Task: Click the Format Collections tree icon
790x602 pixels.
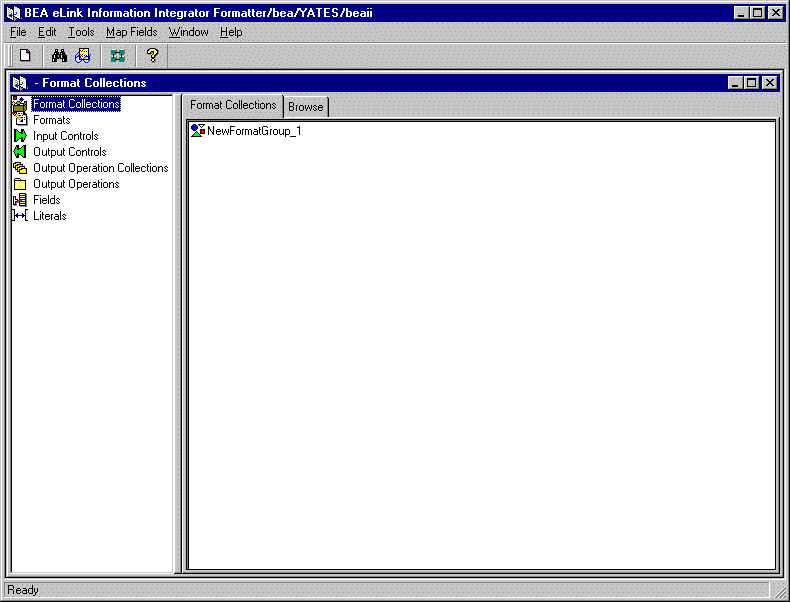Action: [20, 104]
